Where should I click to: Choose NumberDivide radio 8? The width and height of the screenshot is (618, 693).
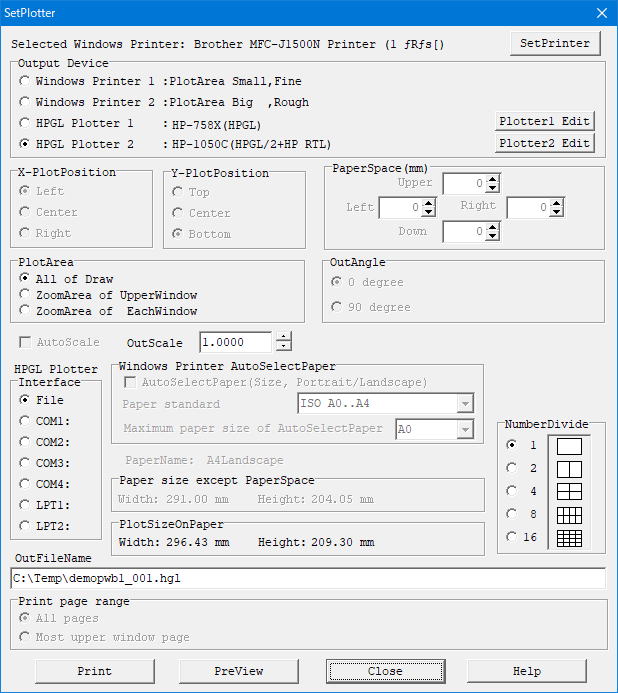coord(511,514)
